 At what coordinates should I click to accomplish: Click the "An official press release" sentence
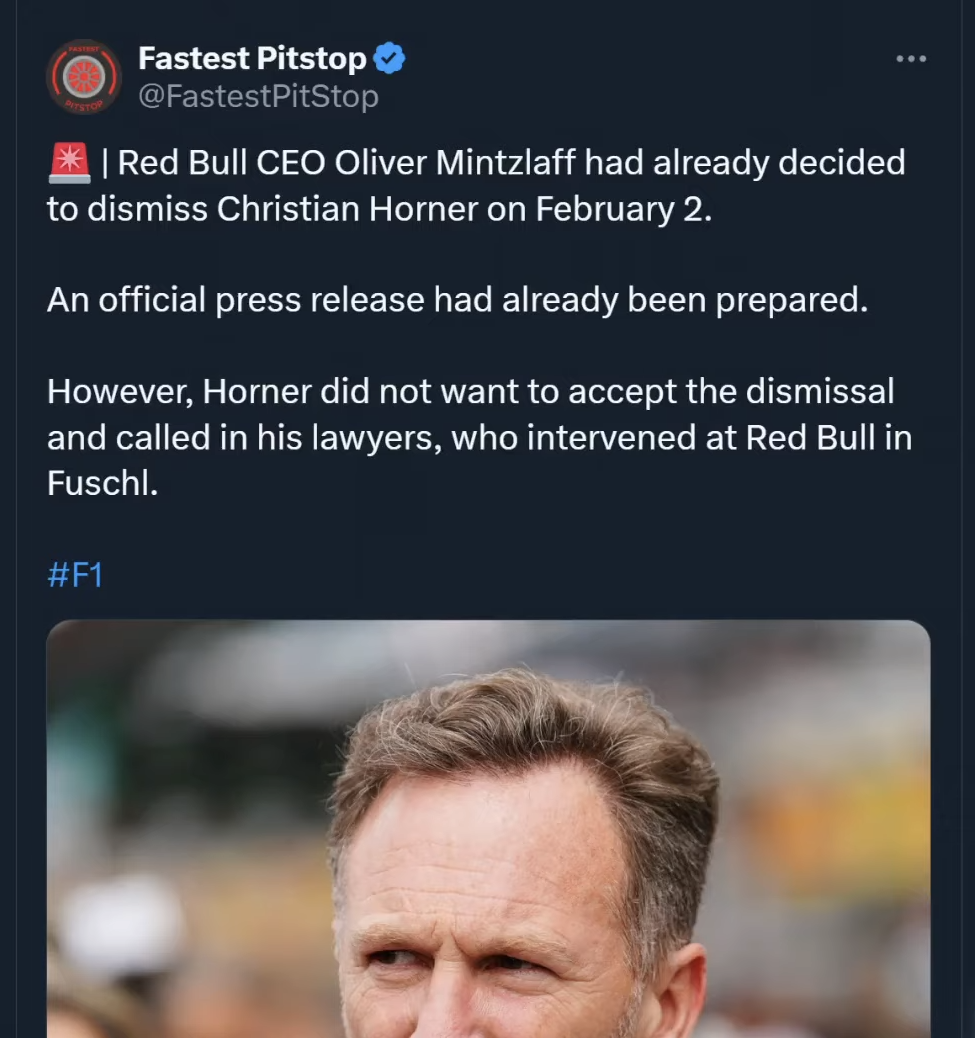[236, 300]
